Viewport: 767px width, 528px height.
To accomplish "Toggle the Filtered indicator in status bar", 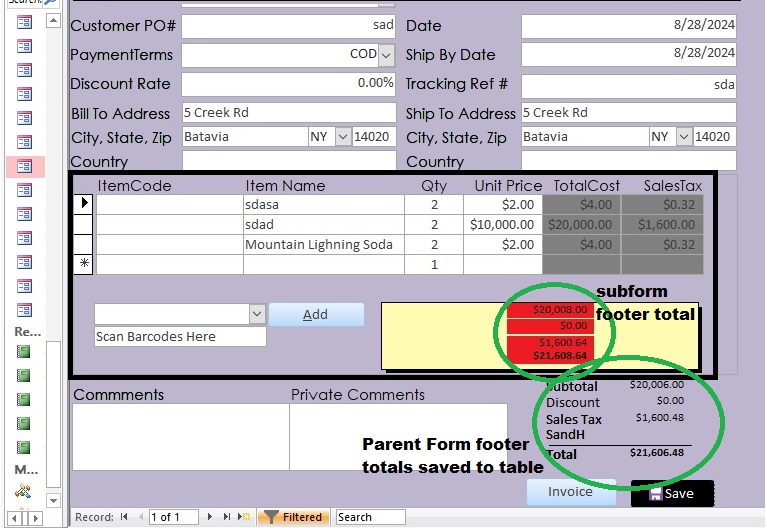I will click(292, 517).
